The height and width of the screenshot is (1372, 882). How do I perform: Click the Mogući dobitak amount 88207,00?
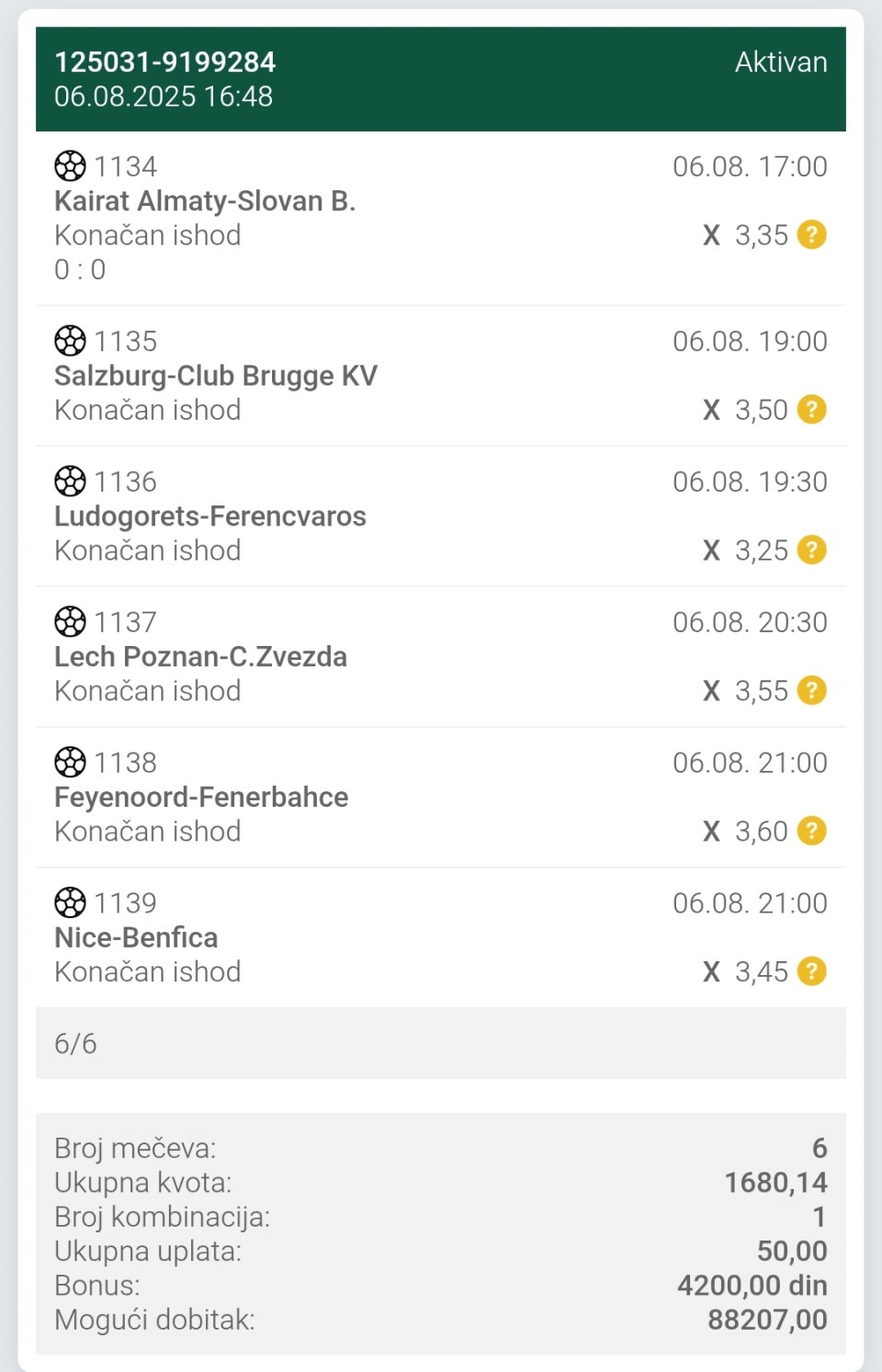tap(767, 1320)
